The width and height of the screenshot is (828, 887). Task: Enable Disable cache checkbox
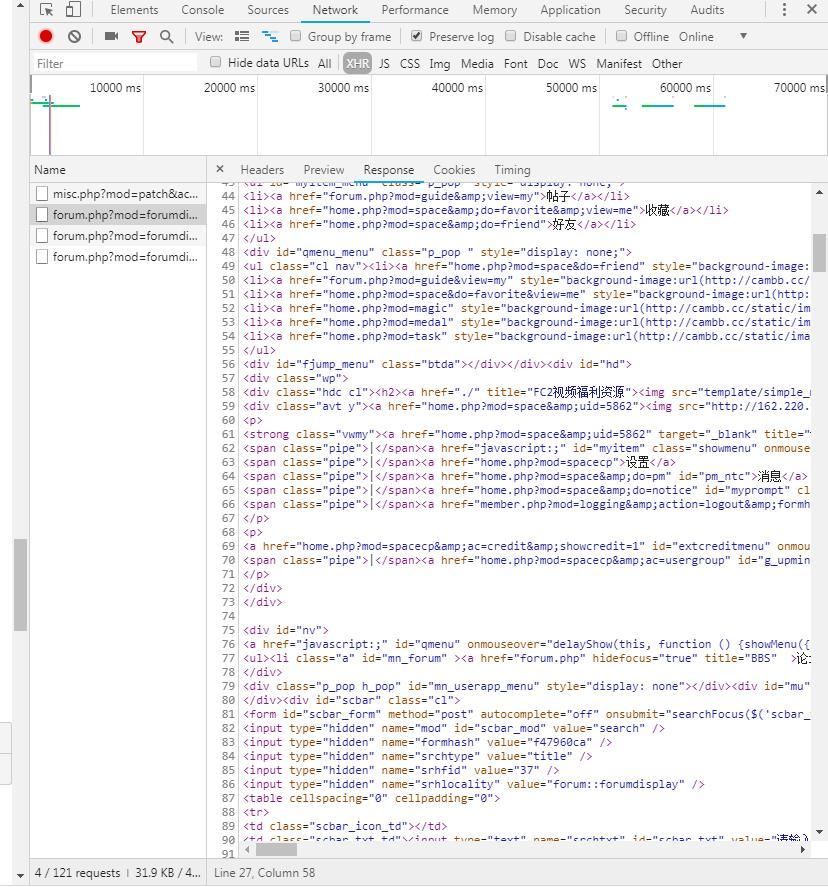pos(510,36)
